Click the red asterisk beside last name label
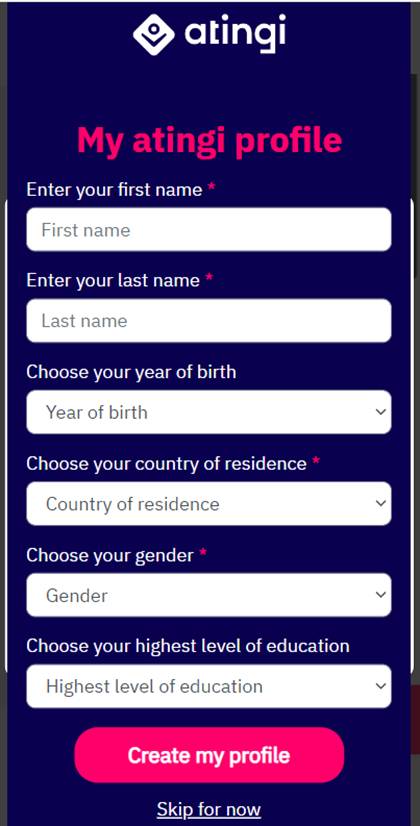 click(x=209, y=278)
